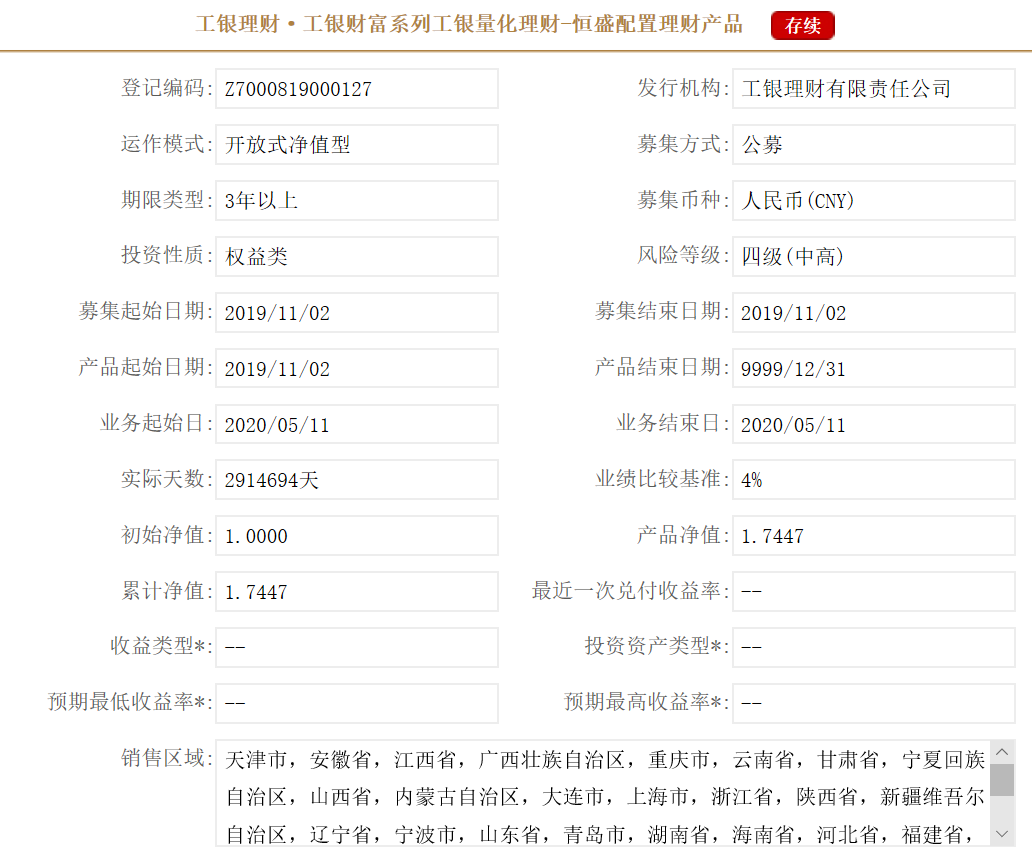Click the 业务结束日 date field
The height and width of the screenshot is (857, 1035).
click(x=873, y=424)
